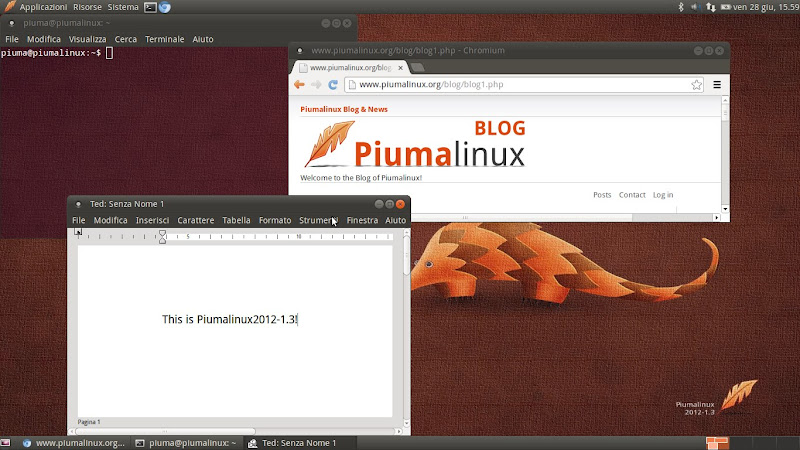Open terminal Aiuto menu
800x450 pixels.
coord(203,39)
